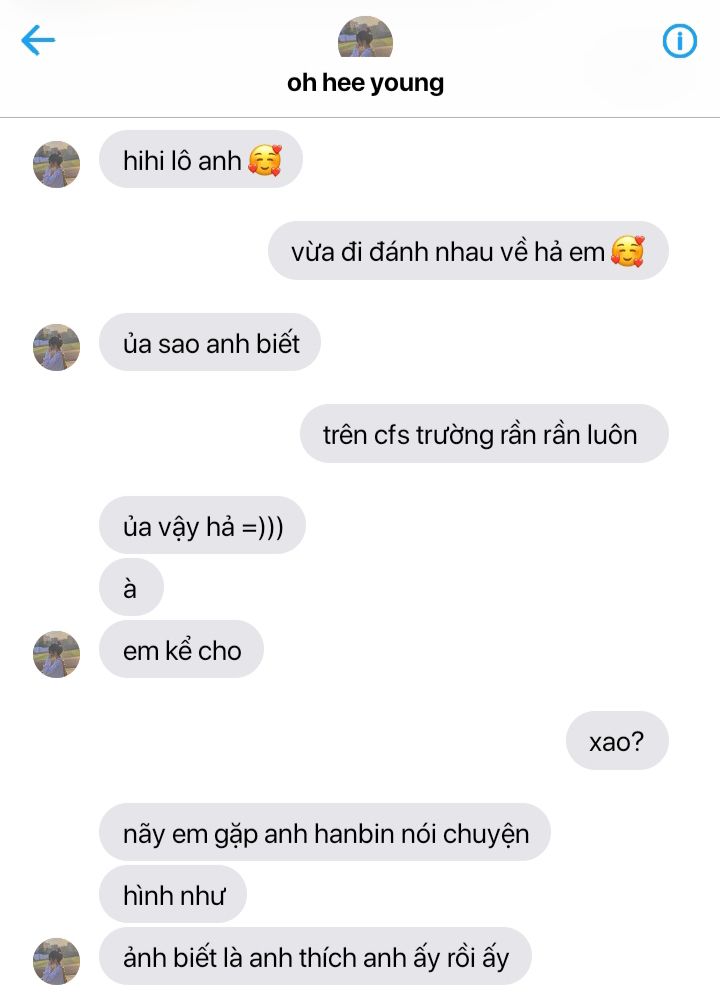Select the sent 'xao?' message bubble

click(x=617, y=741)
